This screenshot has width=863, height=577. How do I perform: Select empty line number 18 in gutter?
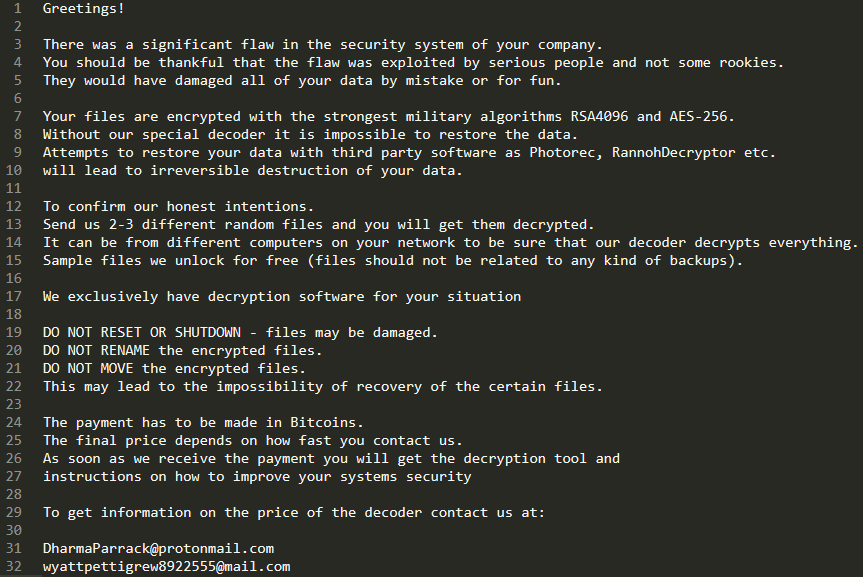pos(14,314)
